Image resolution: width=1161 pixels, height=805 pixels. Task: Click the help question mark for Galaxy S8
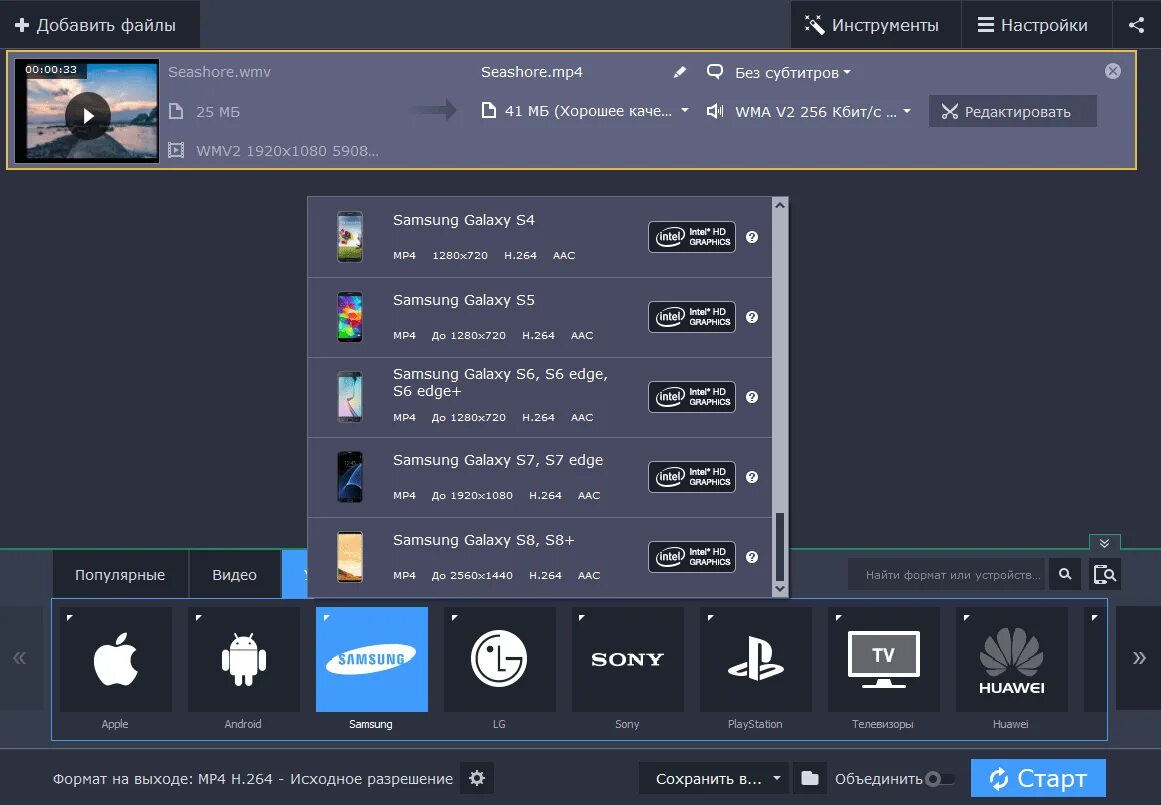[x=752, y=557]
